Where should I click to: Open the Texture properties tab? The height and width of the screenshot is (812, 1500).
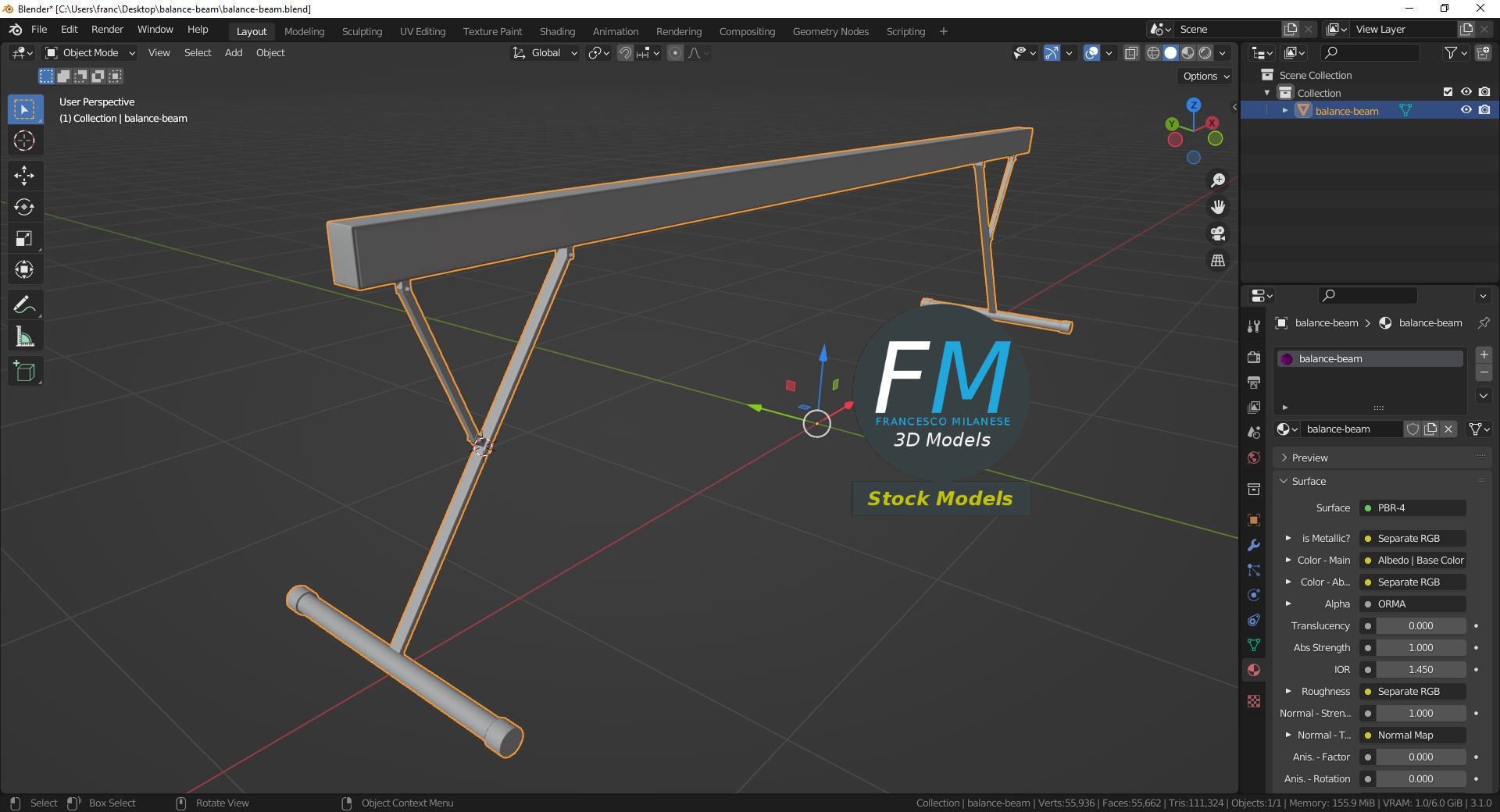(x=1254, y=701)
